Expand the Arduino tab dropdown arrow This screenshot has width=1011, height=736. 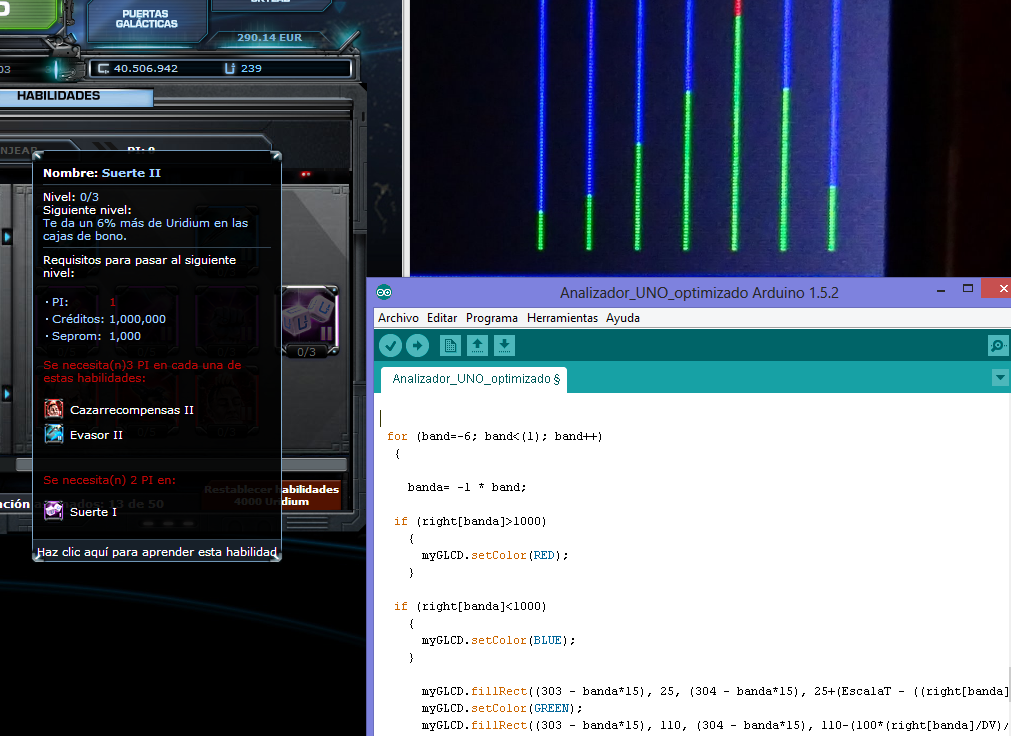pos(1000,378)
